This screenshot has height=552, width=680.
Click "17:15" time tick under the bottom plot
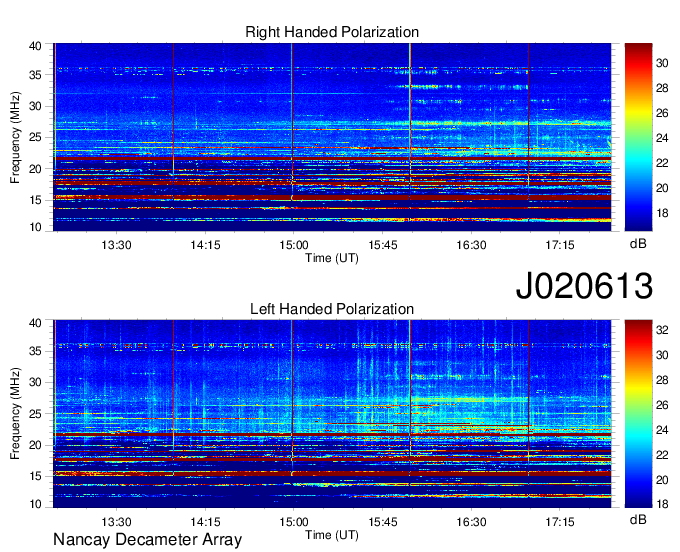point(560,522)
